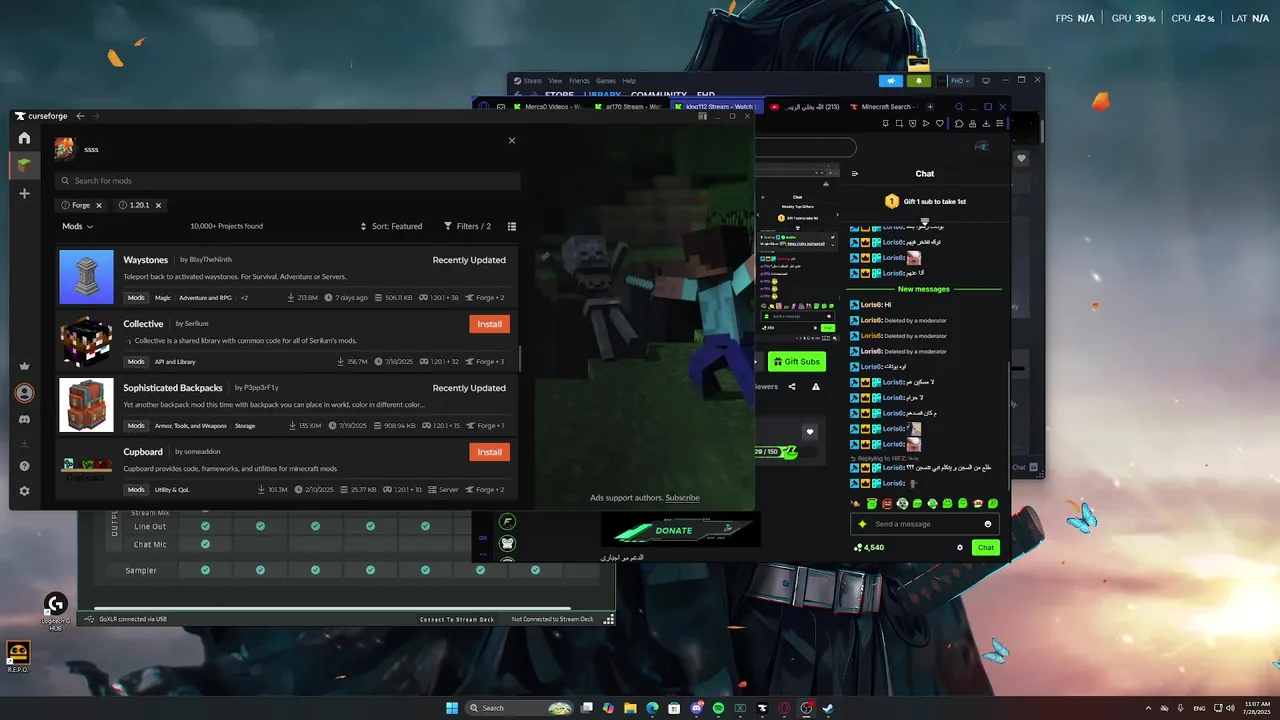Toggle the third Line Out routing checkmark
1280x720 pixels.
pyautogui.click(x=315, y=526)
